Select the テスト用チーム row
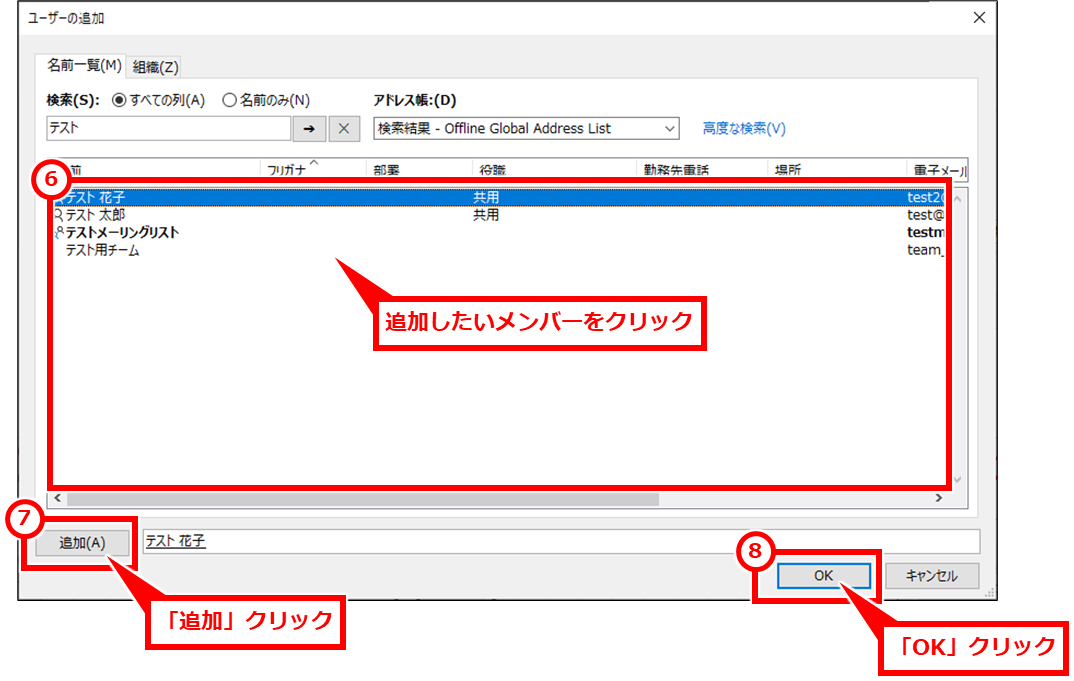 point(499,251)
